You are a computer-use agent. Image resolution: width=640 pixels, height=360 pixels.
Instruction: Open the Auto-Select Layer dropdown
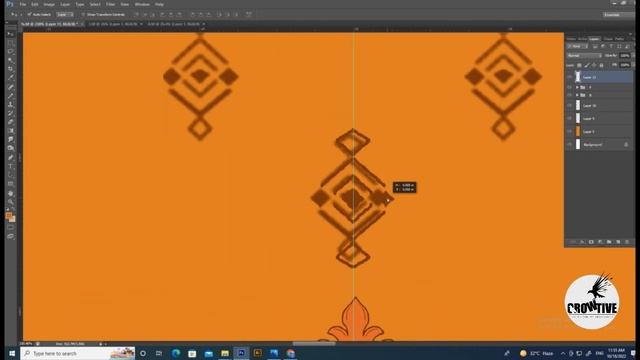(65, 14)
